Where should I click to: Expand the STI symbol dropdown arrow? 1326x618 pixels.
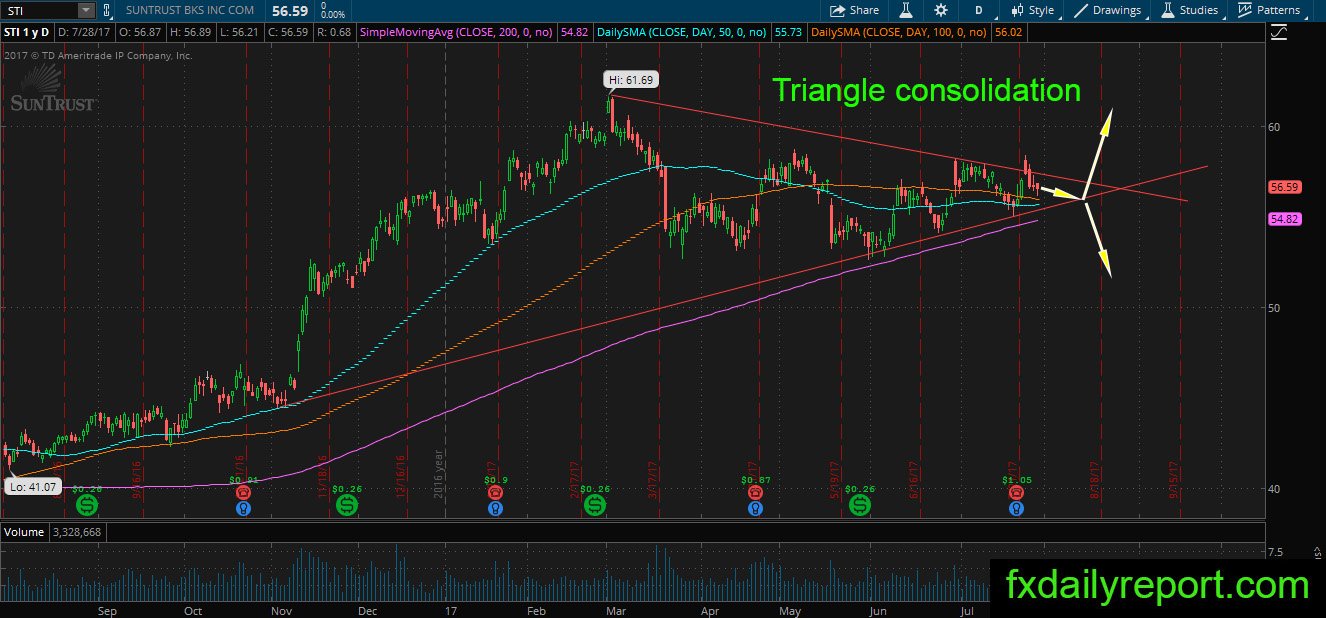(85, 10)
